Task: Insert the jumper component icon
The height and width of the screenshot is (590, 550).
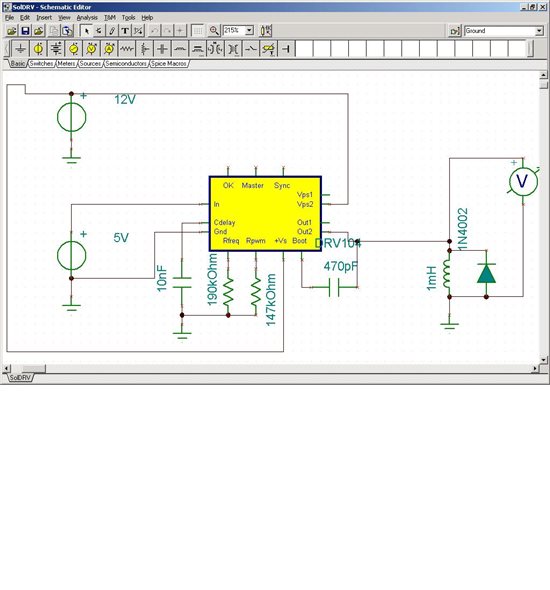Action: click(286, 49)
